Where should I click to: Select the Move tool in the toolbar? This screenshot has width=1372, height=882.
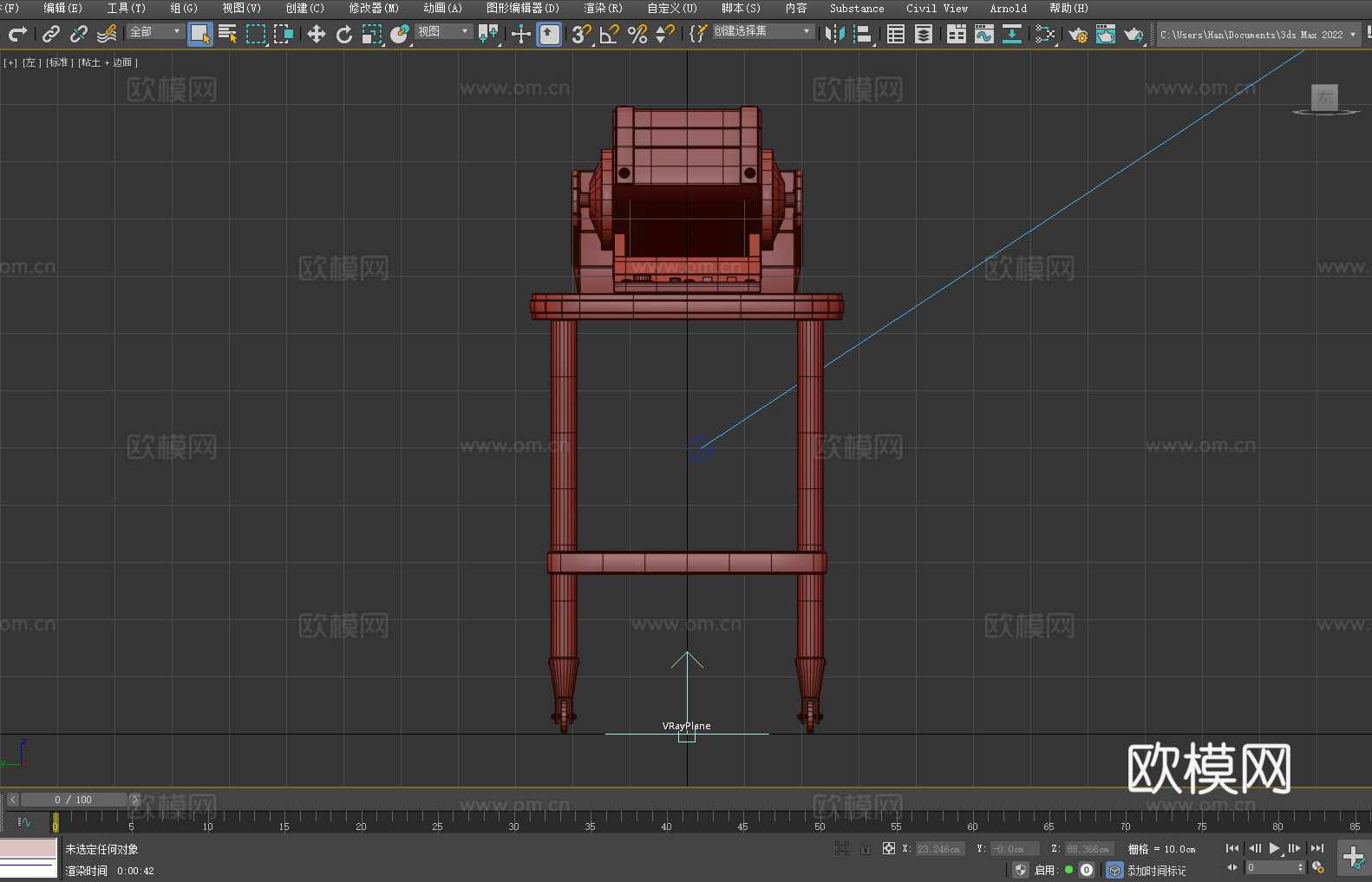(x=317, y=34)
